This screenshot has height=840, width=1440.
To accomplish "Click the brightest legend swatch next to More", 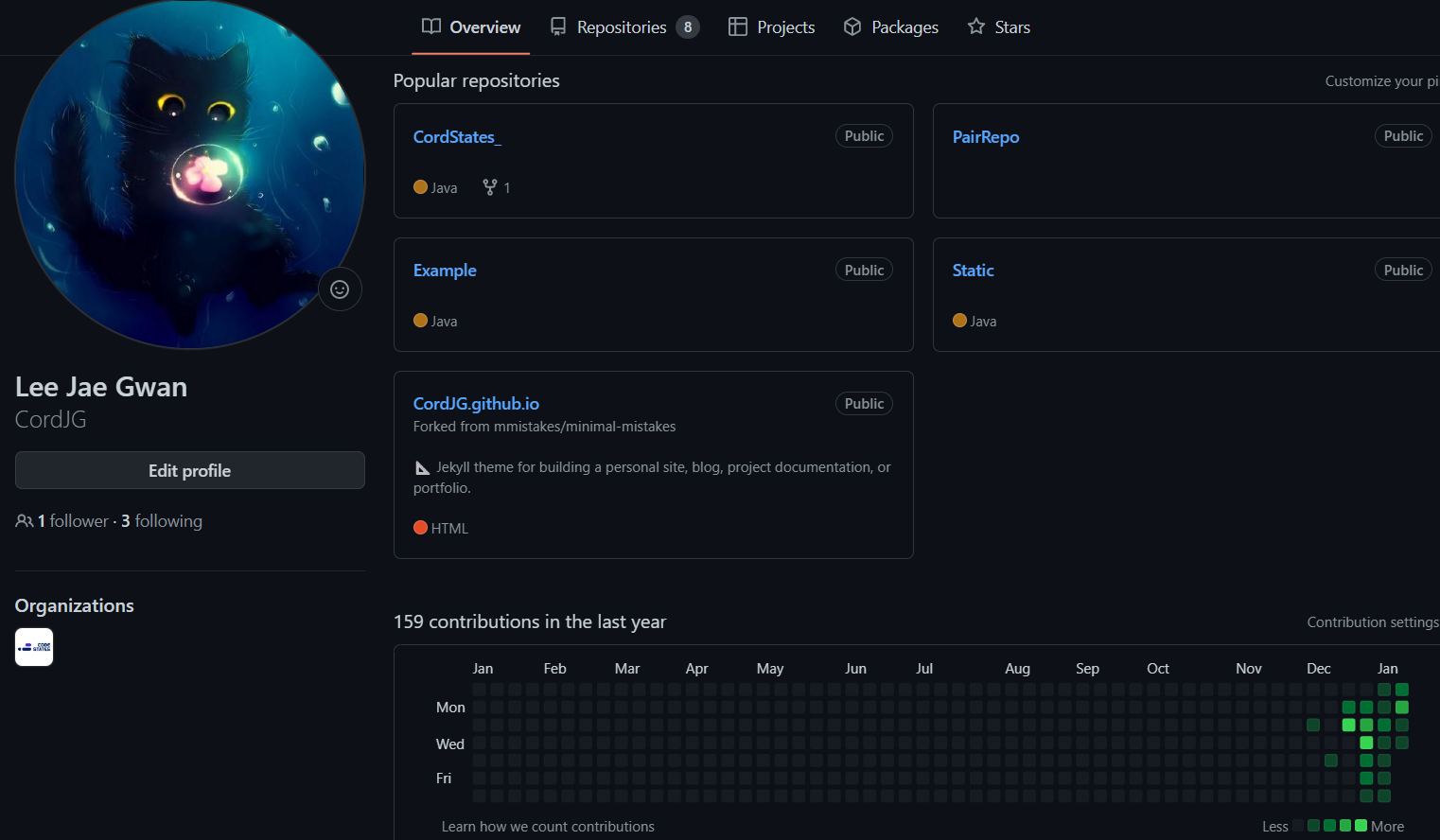I will [x=1361, y=826].
